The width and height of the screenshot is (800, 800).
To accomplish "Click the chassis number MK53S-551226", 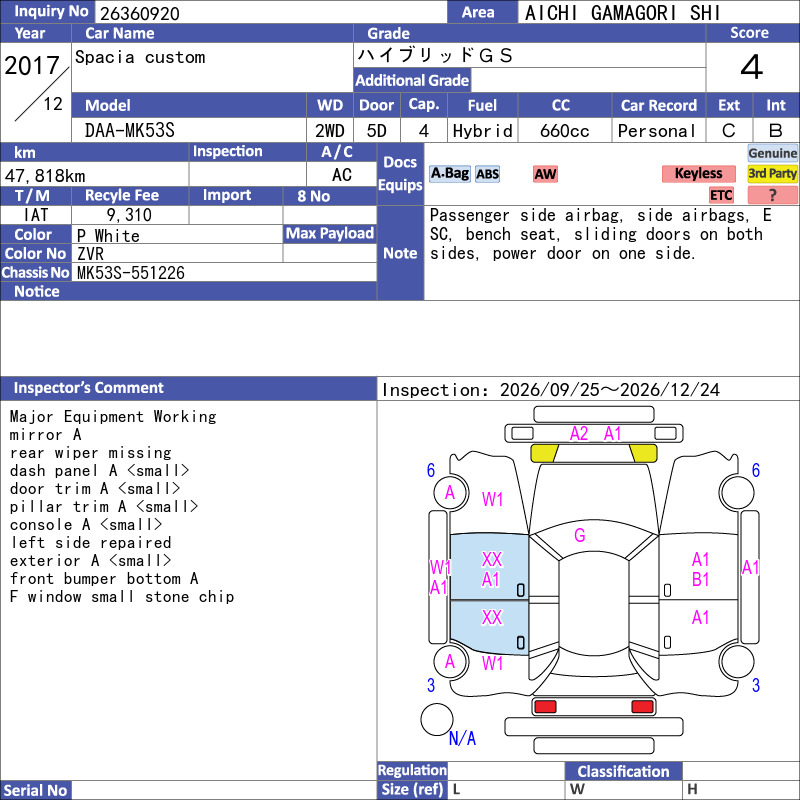I will click(131, 273).
